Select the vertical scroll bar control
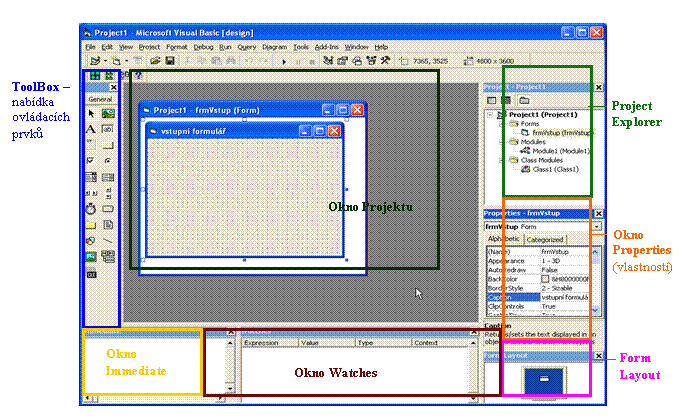This screenshot has height=420, width=700. coord(108,193)
